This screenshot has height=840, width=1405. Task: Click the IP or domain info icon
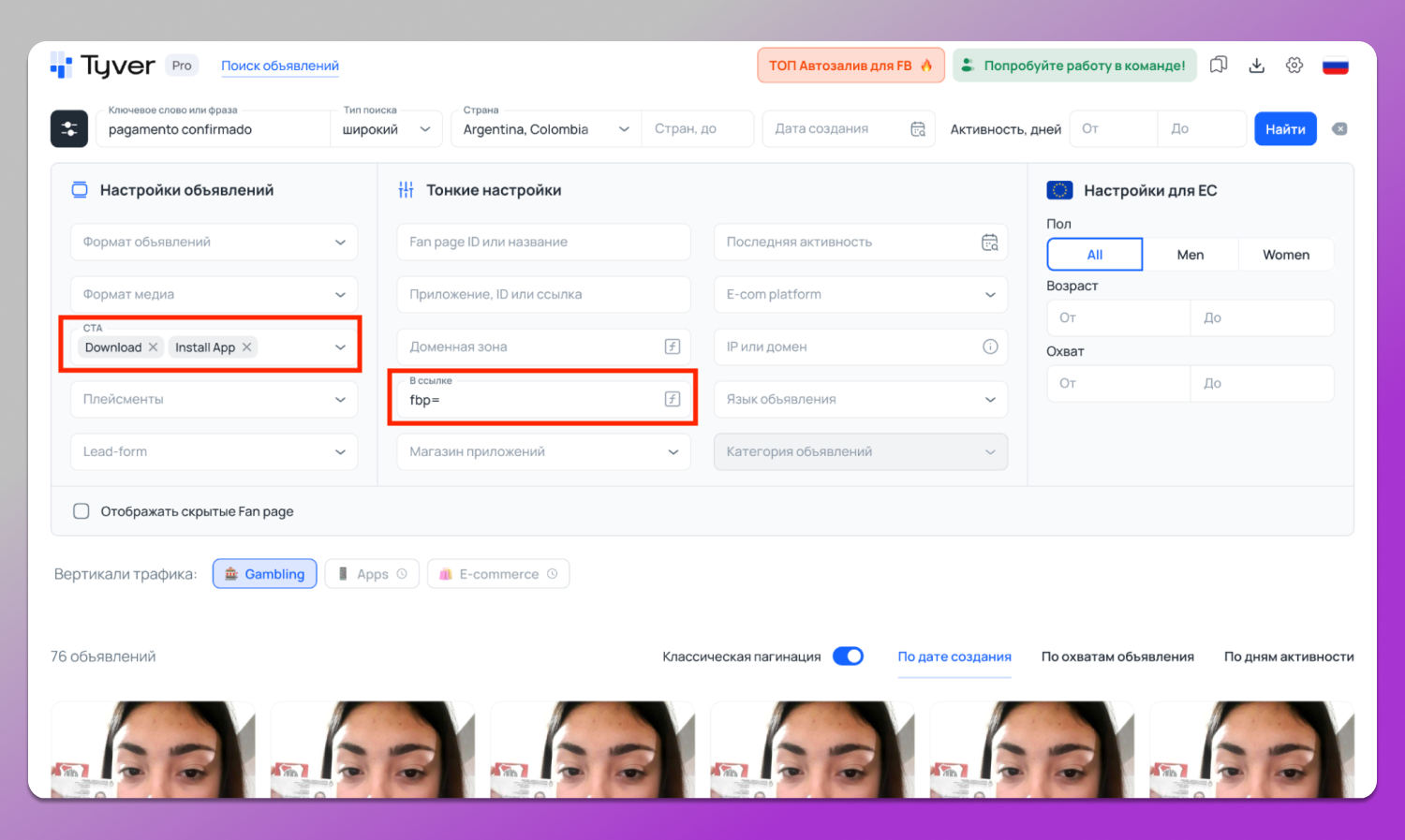tap(990, 346)
